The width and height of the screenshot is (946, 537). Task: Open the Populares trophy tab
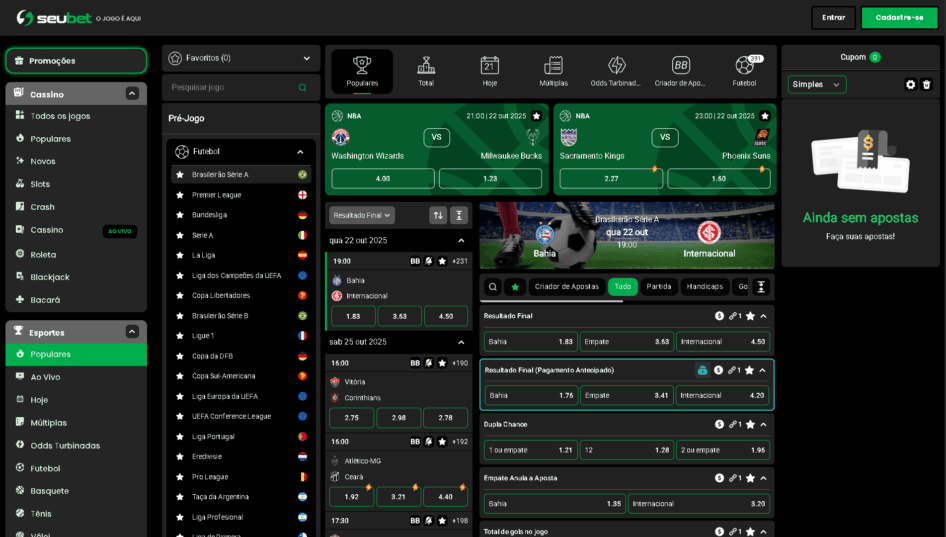click(x=362, y=71)
